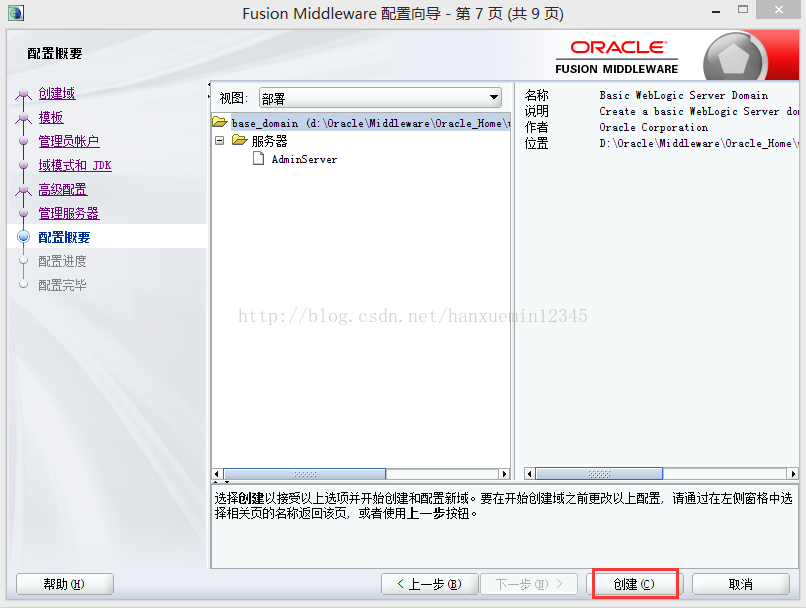Go to 管理员帐户 step link
The image size is (806, 610).
point(69,141)
